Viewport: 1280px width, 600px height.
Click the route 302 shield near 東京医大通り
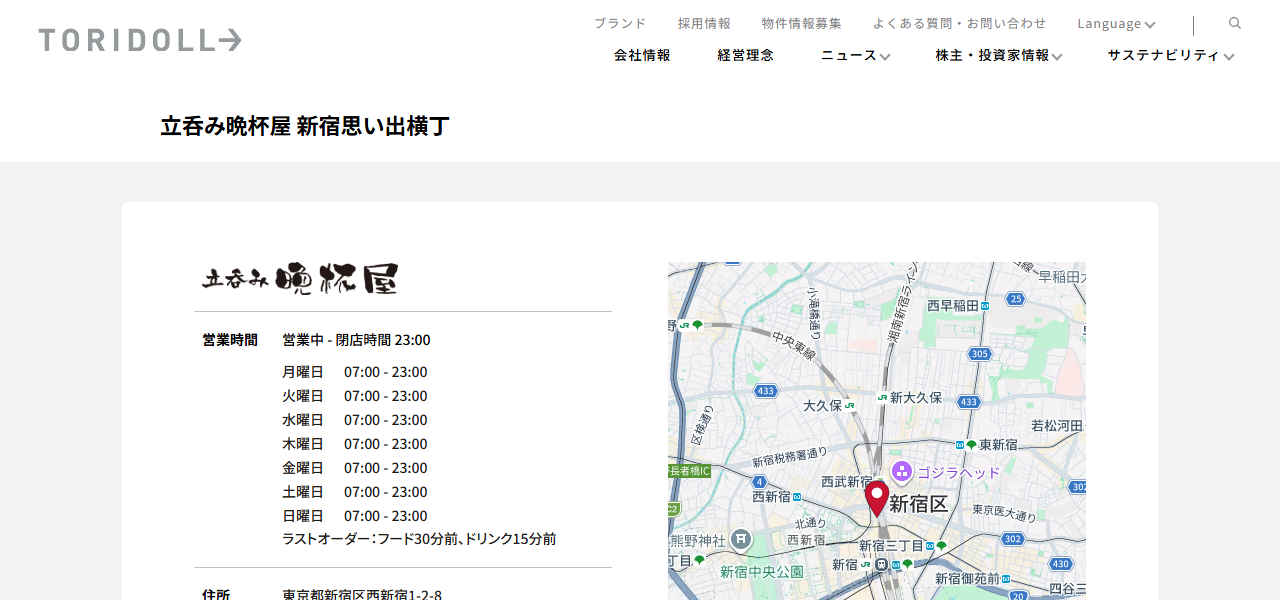1012,539
